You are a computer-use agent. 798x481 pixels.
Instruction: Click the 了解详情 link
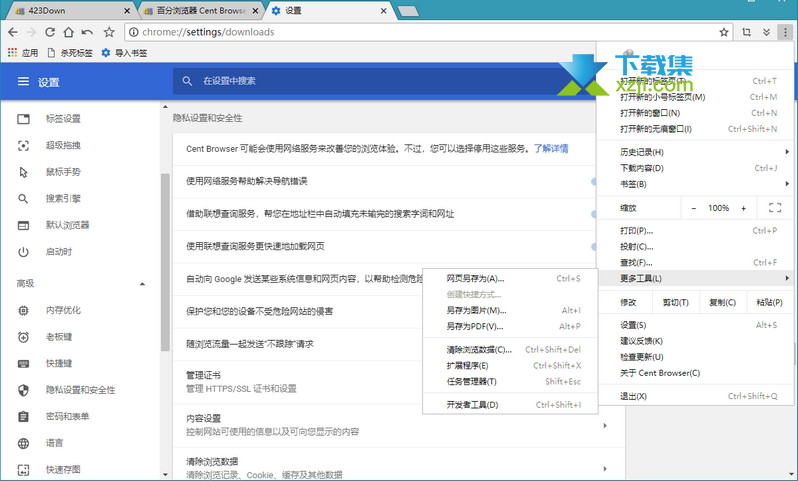(x=551, y=149)
